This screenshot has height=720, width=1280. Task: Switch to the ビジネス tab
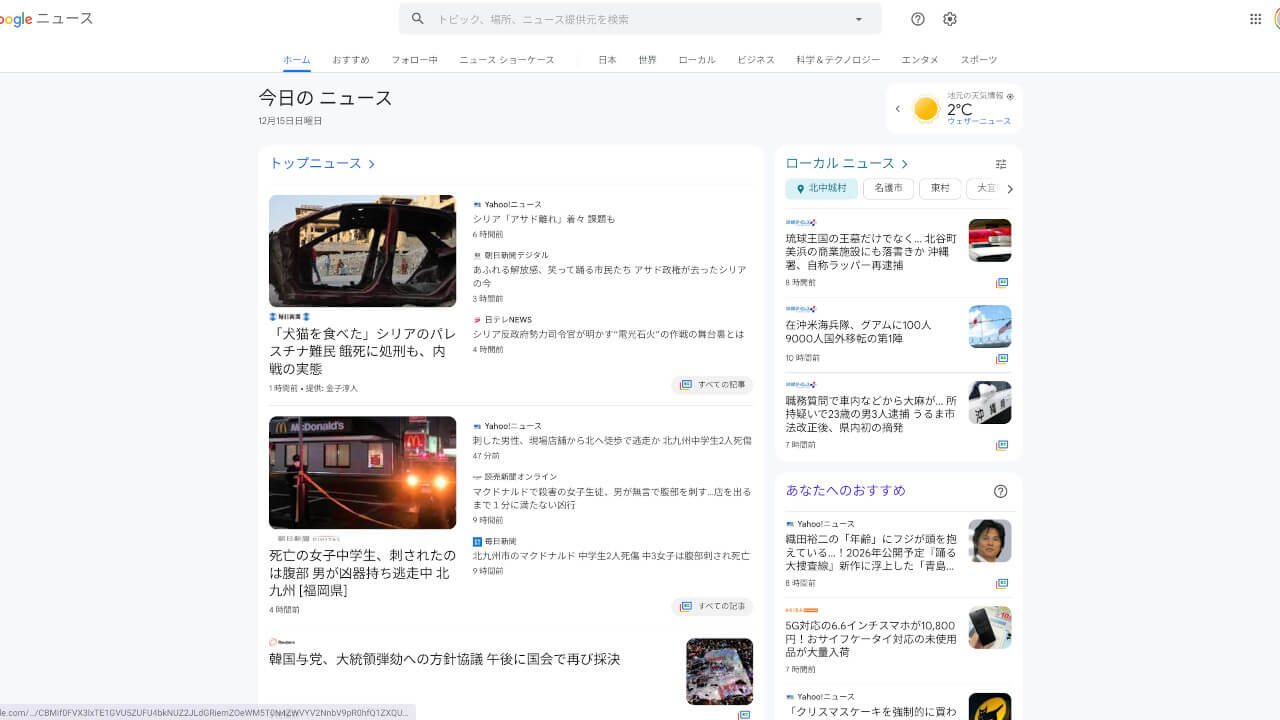pos(755,59)
